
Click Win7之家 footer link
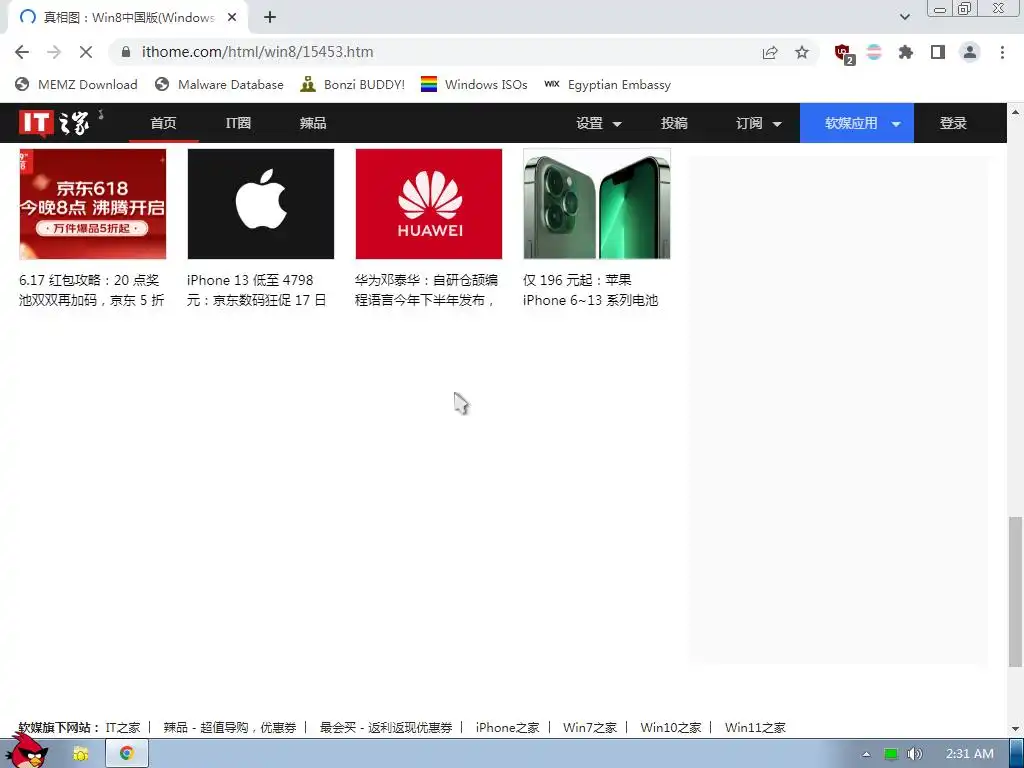pyautogui.click(x=590, y=728)
